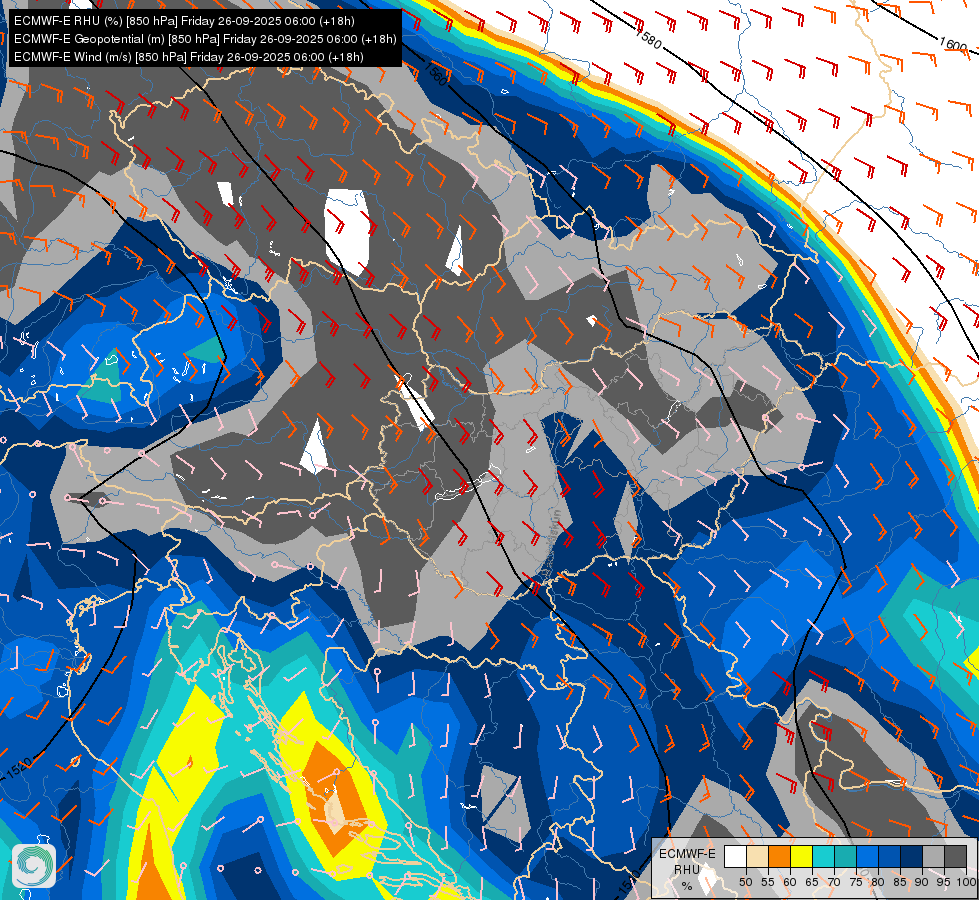This screenshot has width=979, height=900.
Task: Click the legend tick label 85
Action: tap(900, 882)
